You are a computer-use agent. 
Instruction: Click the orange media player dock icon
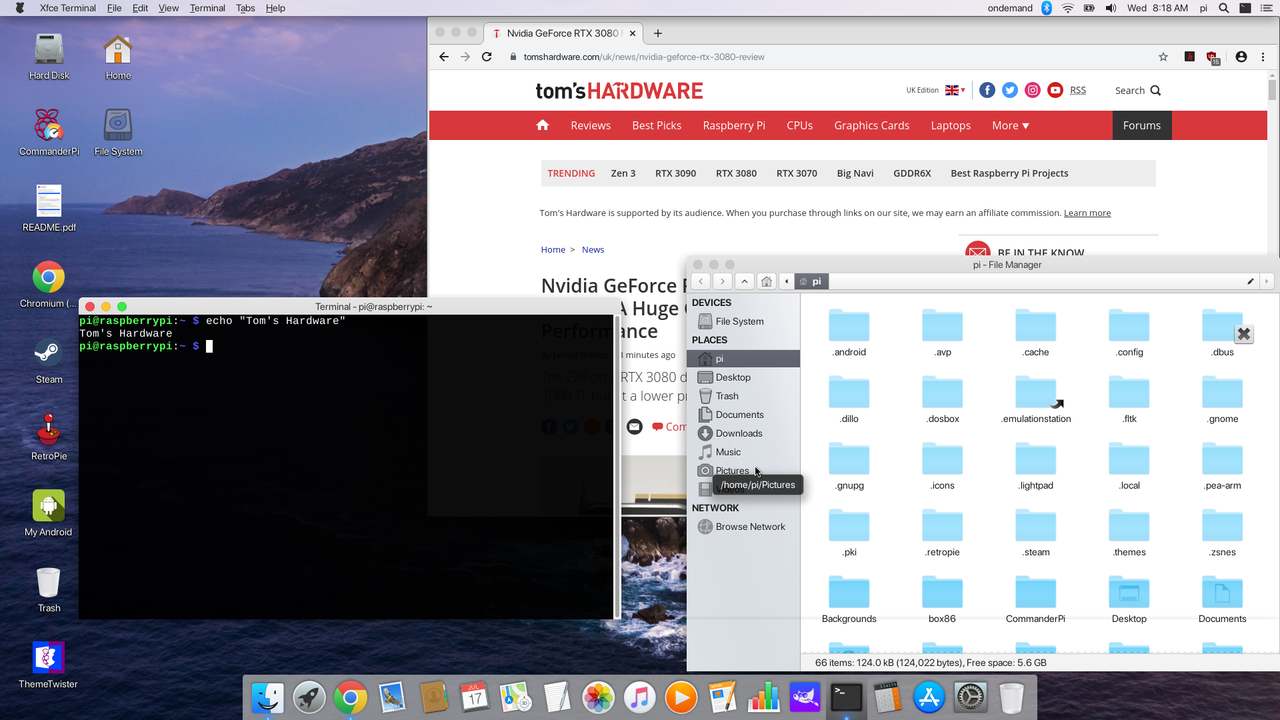click(x=681, y=697)
